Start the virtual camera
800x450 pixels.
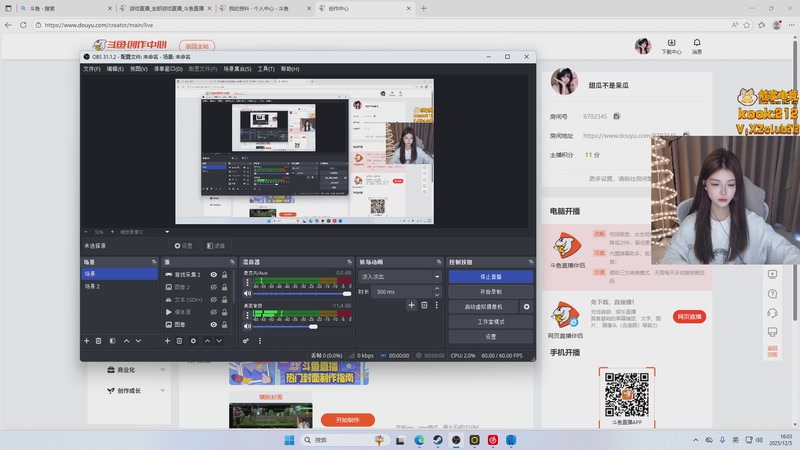(x=484, y=307)
